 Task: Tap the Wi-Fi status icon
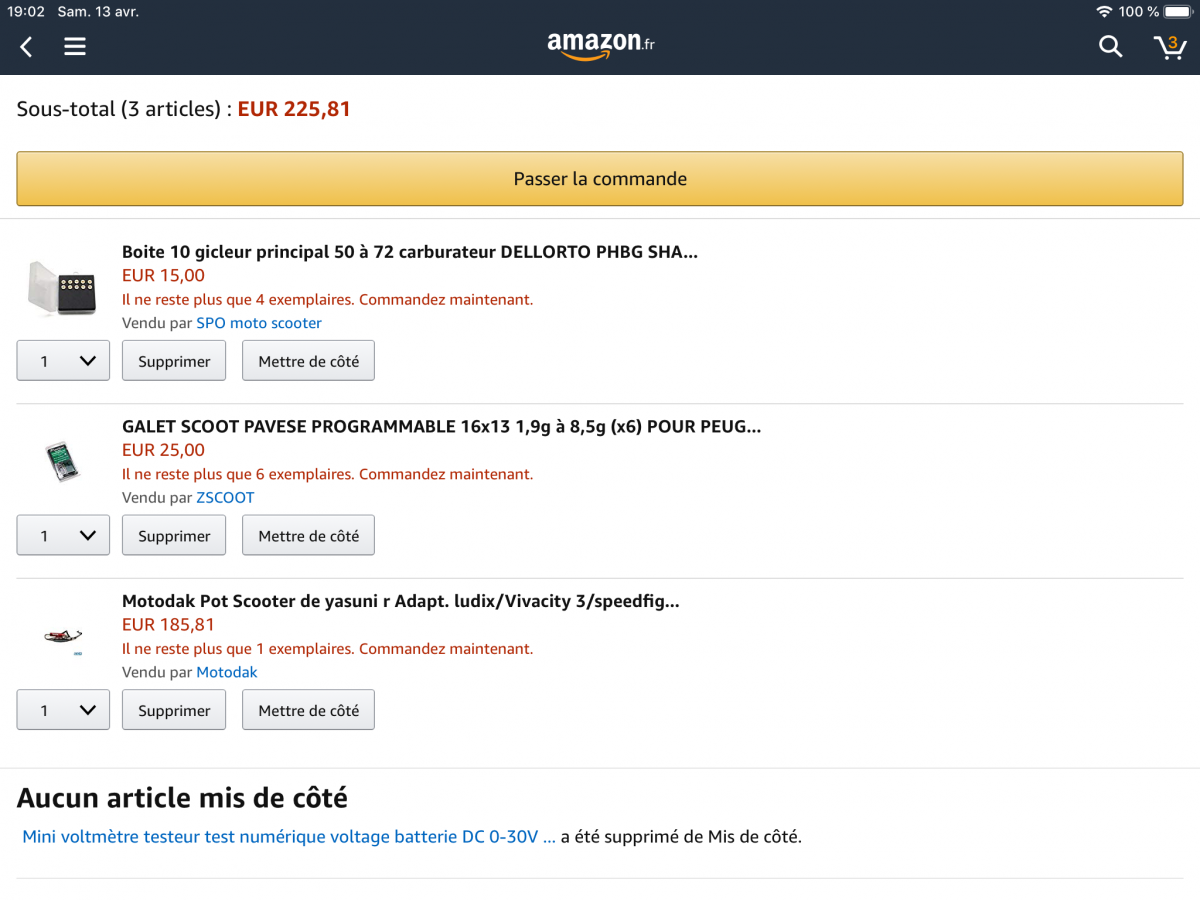pyautogui.click(x=1104, y=12)
